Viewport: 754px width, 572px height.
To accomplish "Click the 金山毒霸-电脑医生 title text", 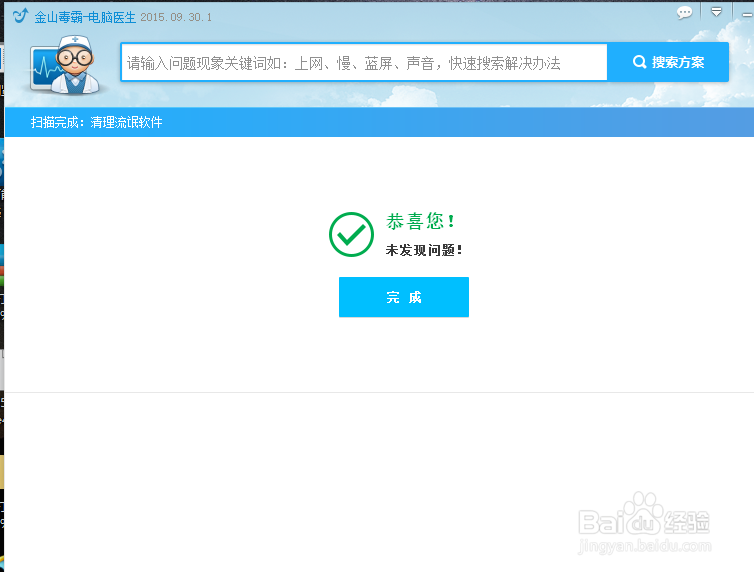I will click(x=85, y=17).
